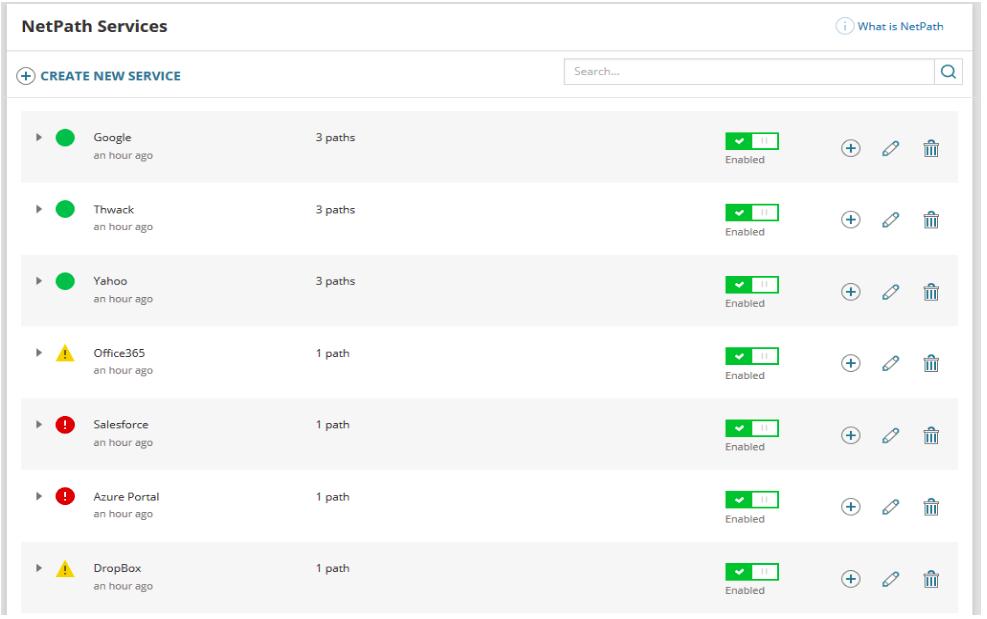The height and width of the screenshot is (619, 987).
Task: Edit the DropBox service with pencil icon
Action: pyautogui.click(x=890, y=579)
